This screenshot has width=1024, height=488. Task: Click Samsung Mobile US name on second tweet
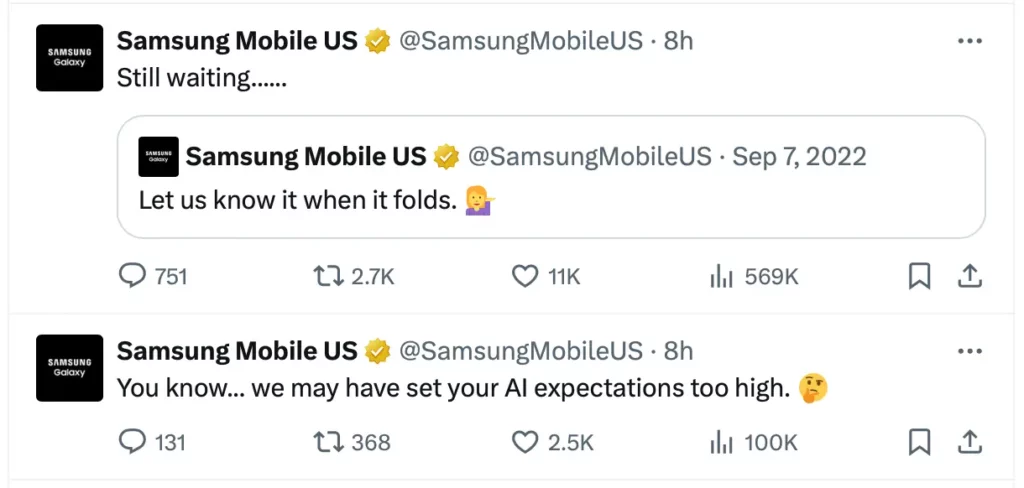pos(237,351)
